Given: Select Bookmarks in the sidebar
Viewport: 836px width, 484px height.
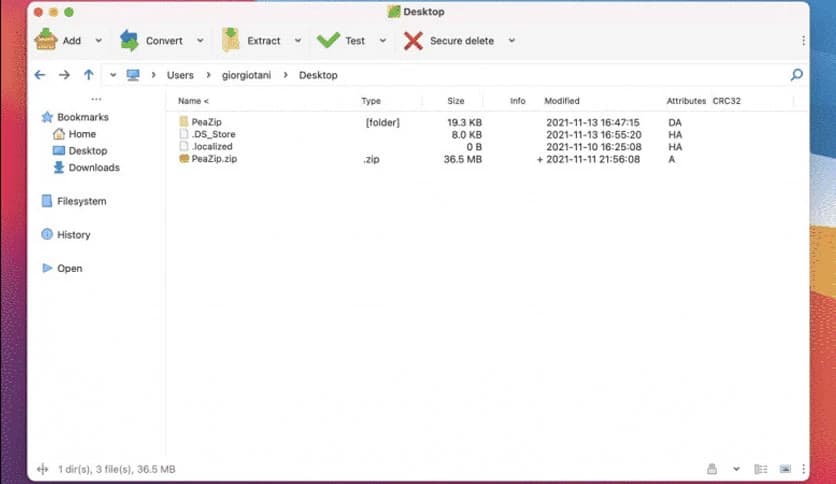Looking at the screenshot, I should pos(83,117).
